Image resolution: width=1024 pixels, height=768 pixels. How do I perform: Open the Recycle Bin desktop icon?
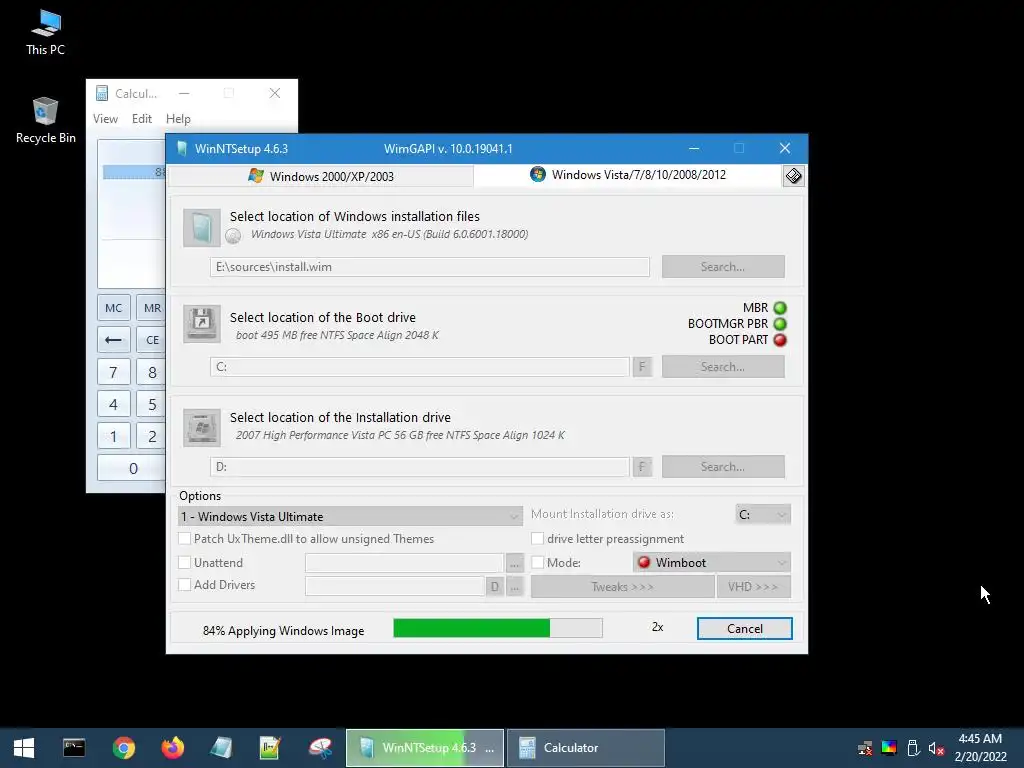(45, 121)
